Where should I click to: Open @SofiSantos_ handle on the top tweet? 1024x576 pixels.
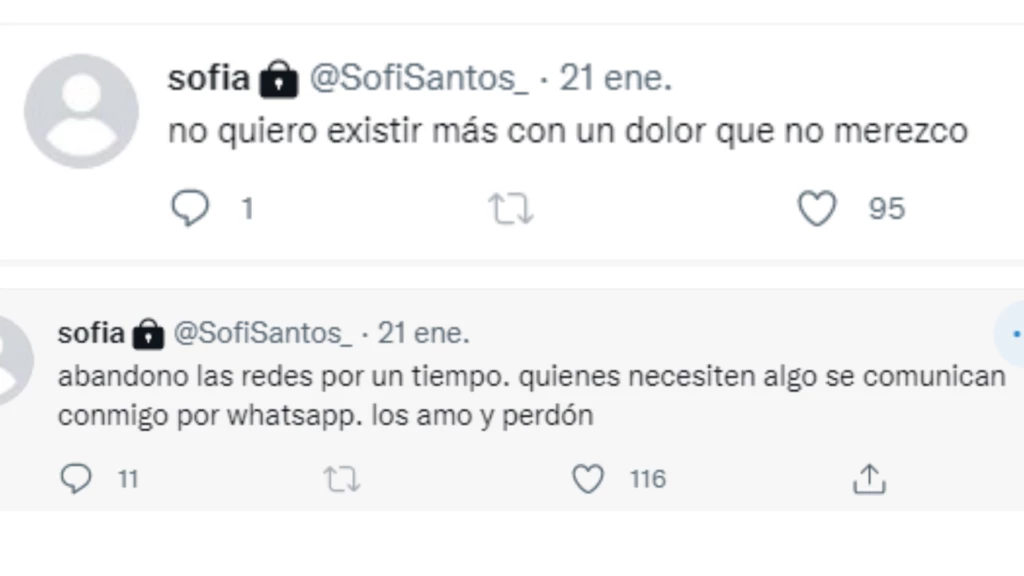pyautogui.click(x=419, y=79)
